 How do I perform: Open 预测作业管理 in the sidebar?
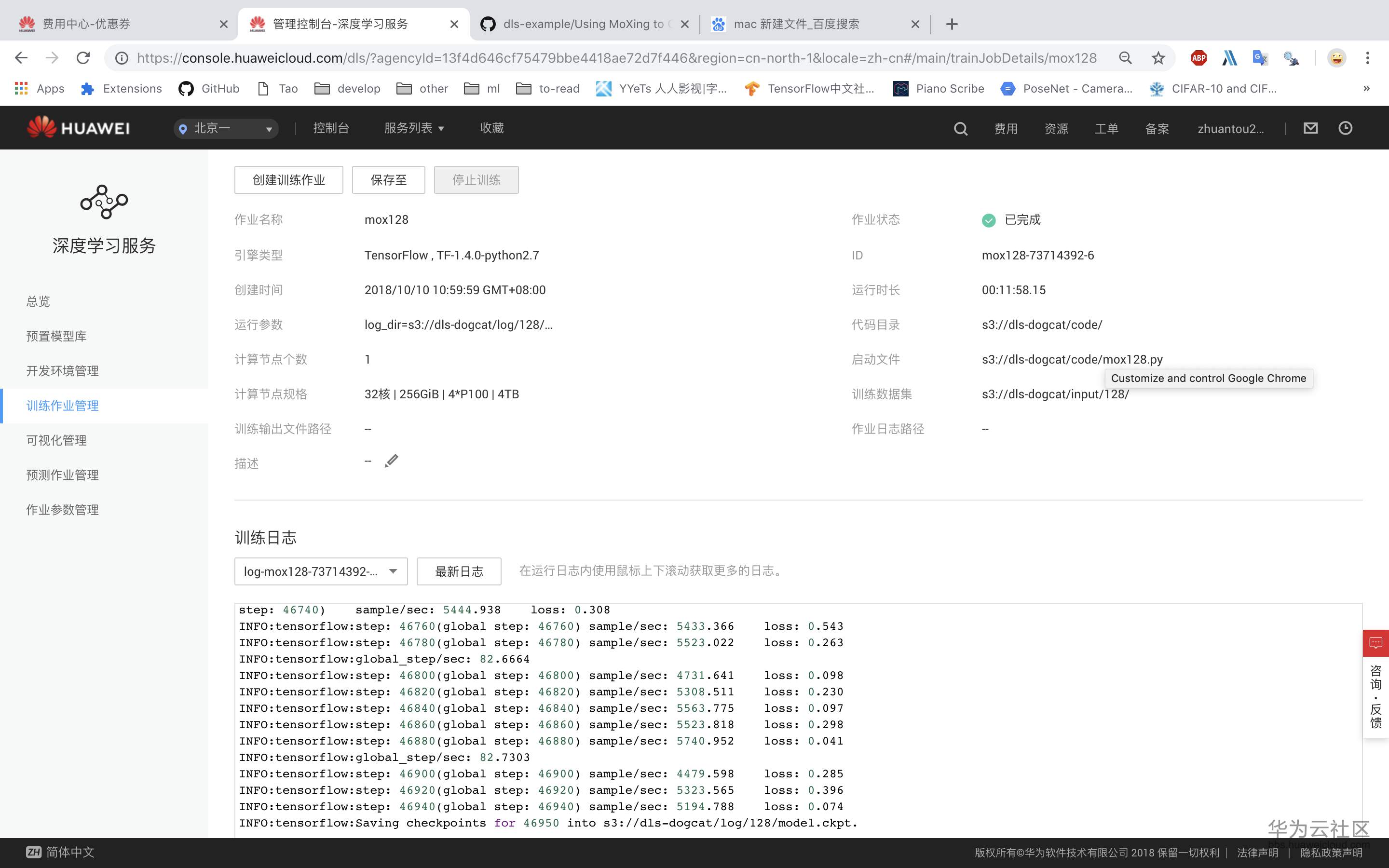pos(62,475)
